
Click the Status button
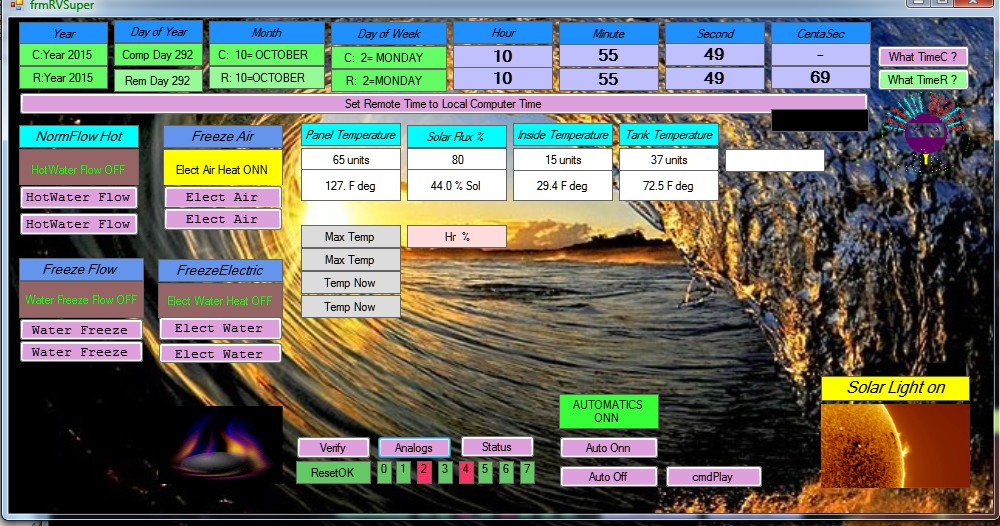497,447
